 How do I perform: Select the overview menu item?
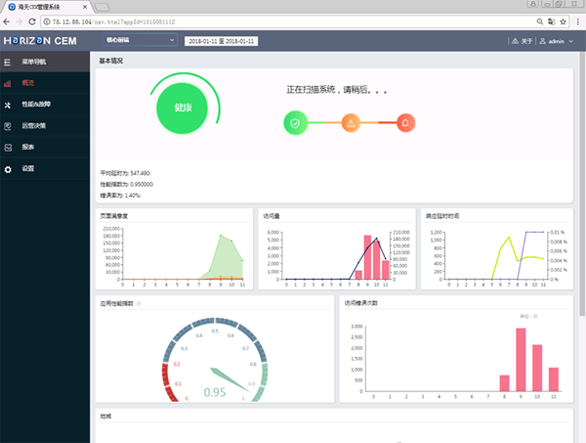[45, 83]
